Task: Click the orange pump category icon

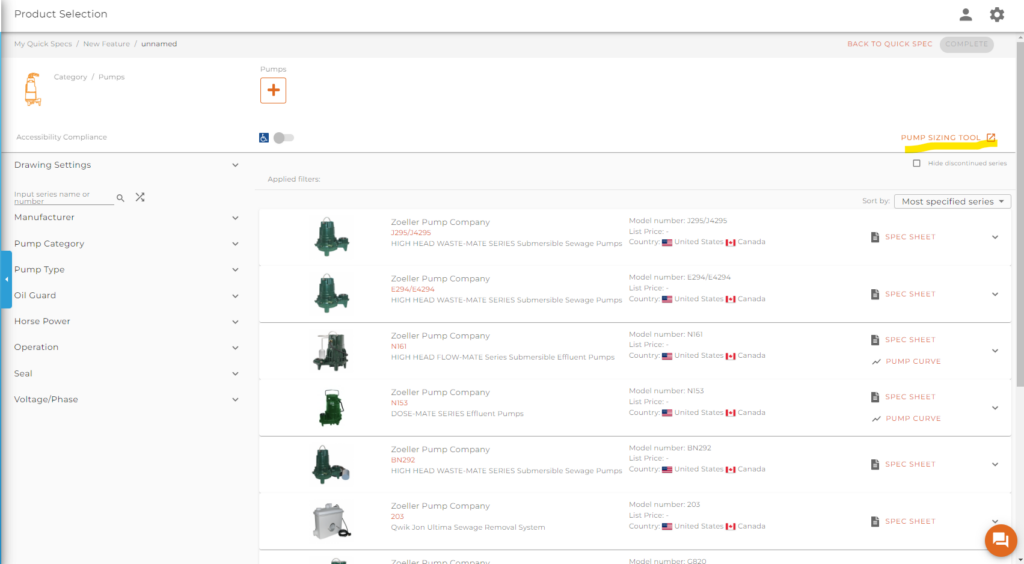Action: 32,89
